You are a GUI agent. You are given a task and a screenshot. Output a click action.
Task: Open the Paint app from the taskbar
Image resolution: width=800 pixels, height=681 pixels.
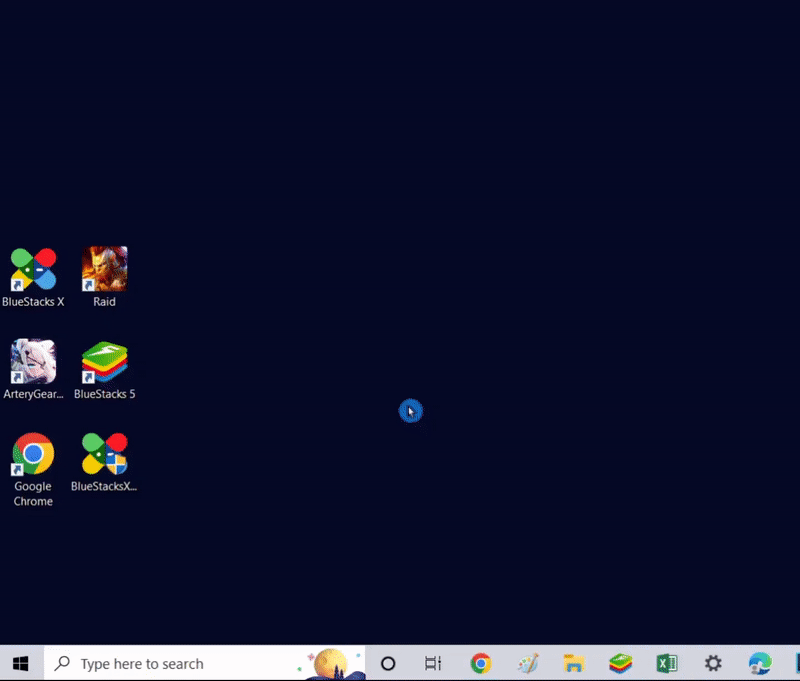pos(528,663)
